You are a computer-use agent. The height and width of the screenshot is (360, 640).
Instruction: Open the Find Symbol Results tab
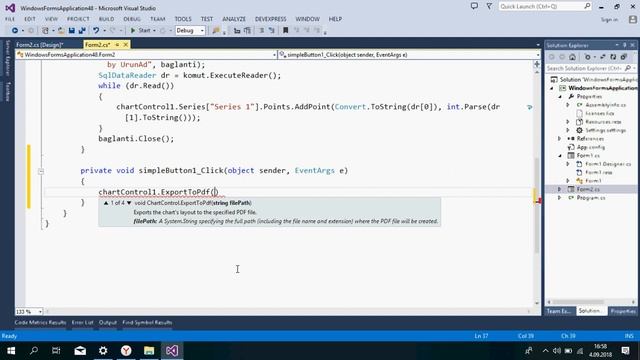click(x=147, y=323)
